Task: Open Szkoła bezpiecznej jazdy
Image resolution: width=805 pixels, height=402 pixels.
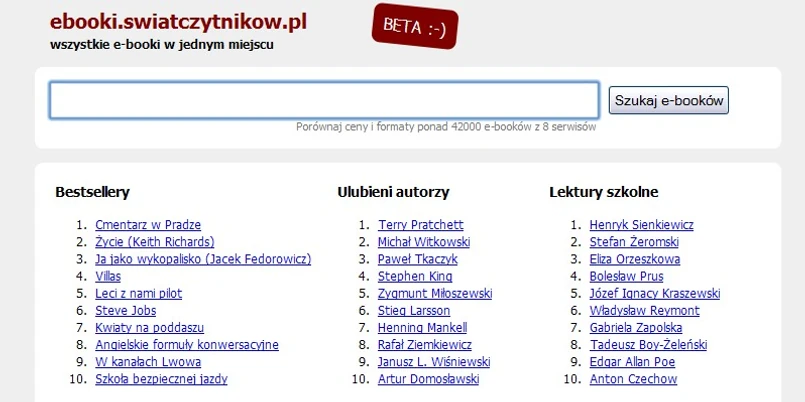Action: pyautogui.click(x=161, y=379)
